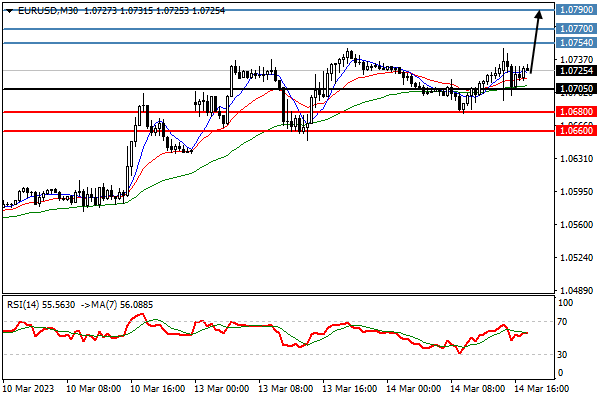
Task: Click the 14 Mar 08:00 time marker
Action: click(478, 389)
